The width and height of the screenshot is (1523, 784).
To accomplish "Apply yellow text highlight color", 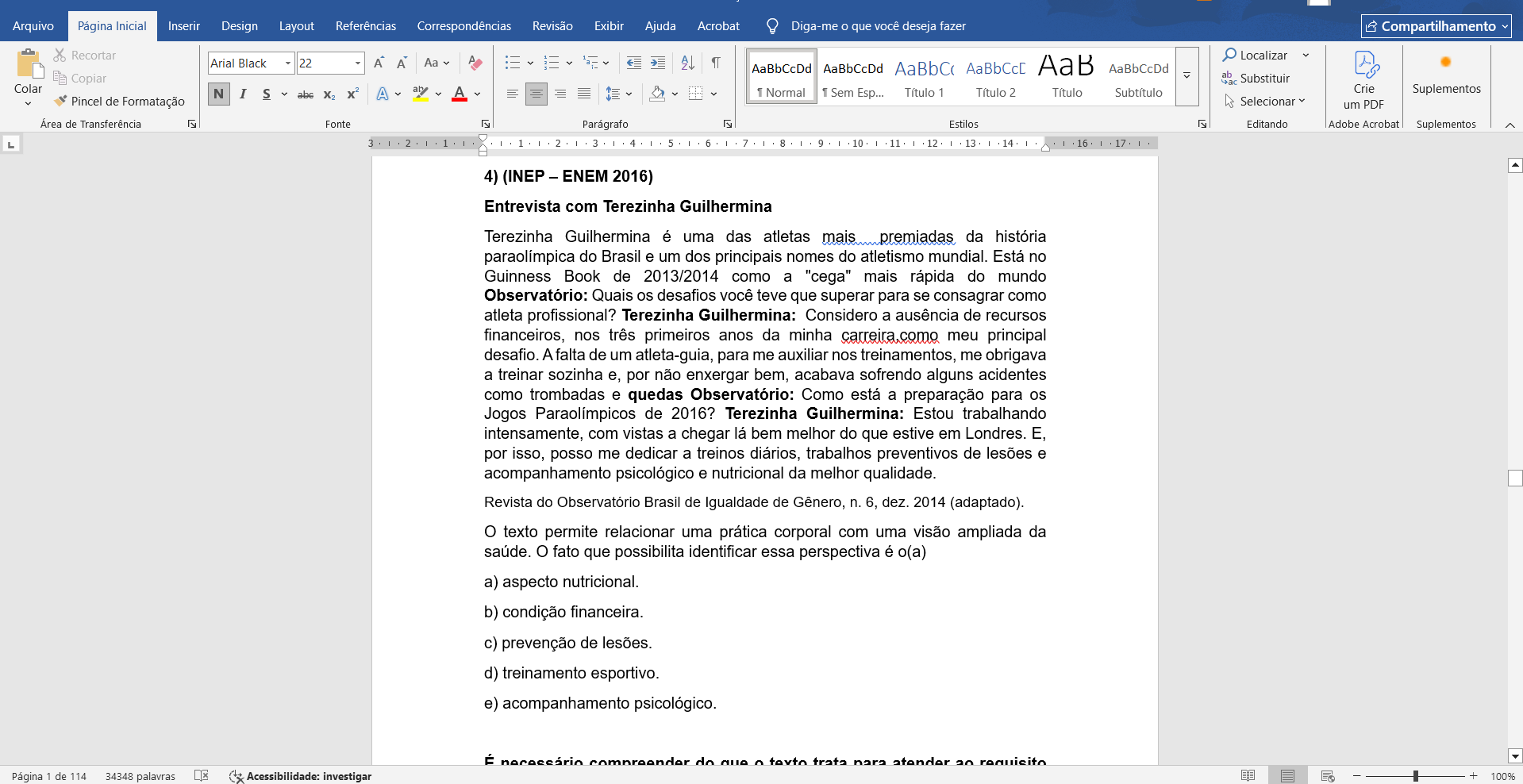I will [x=421, y=94].
